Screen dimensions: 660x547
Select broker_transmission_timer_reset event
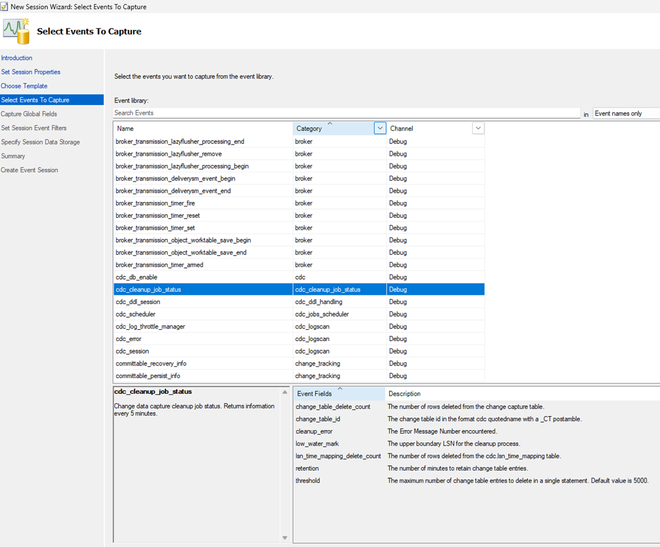[x=158, y=215]
